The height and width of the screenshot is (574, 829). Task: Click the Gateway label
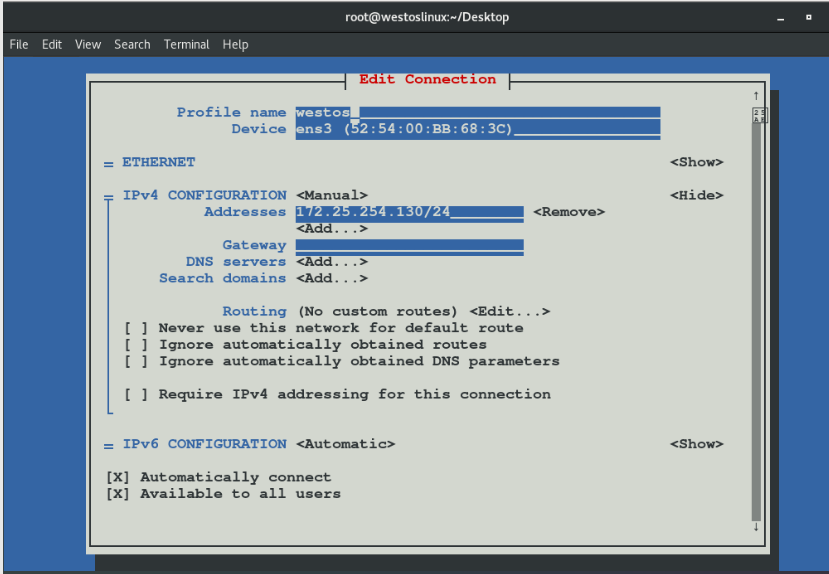[x=254, y=245]
